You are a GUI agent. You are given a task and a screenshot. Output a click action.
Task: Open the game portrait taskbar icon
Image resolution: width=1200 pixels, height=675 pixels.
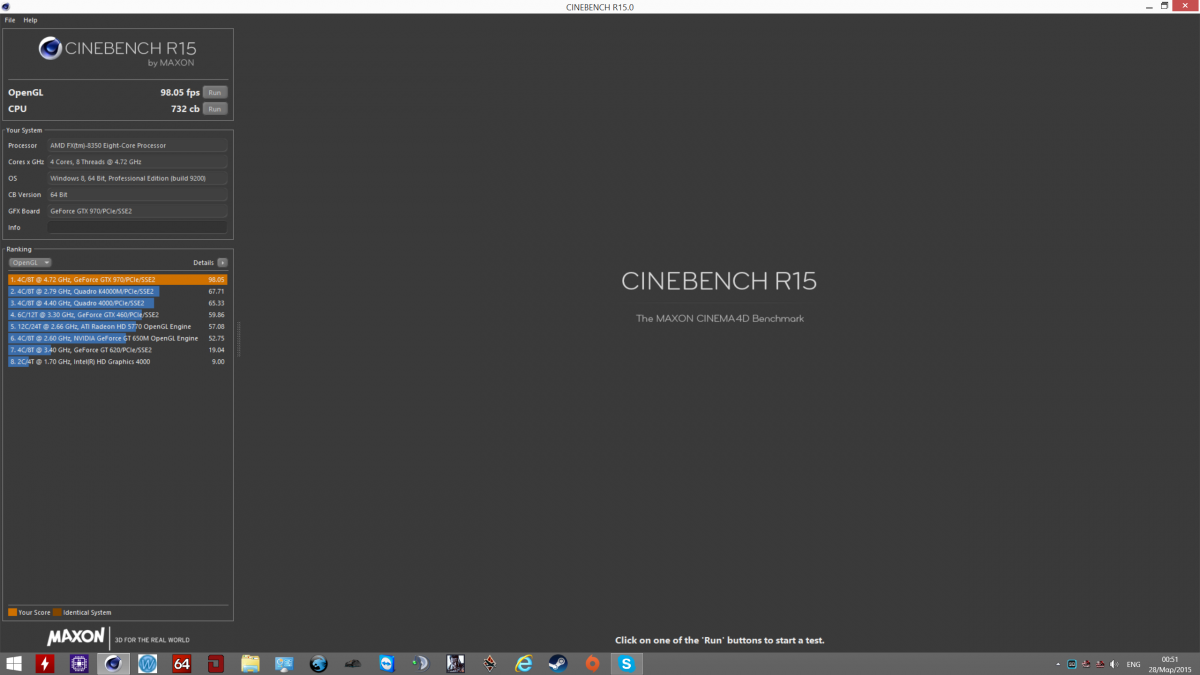(455, 663)
